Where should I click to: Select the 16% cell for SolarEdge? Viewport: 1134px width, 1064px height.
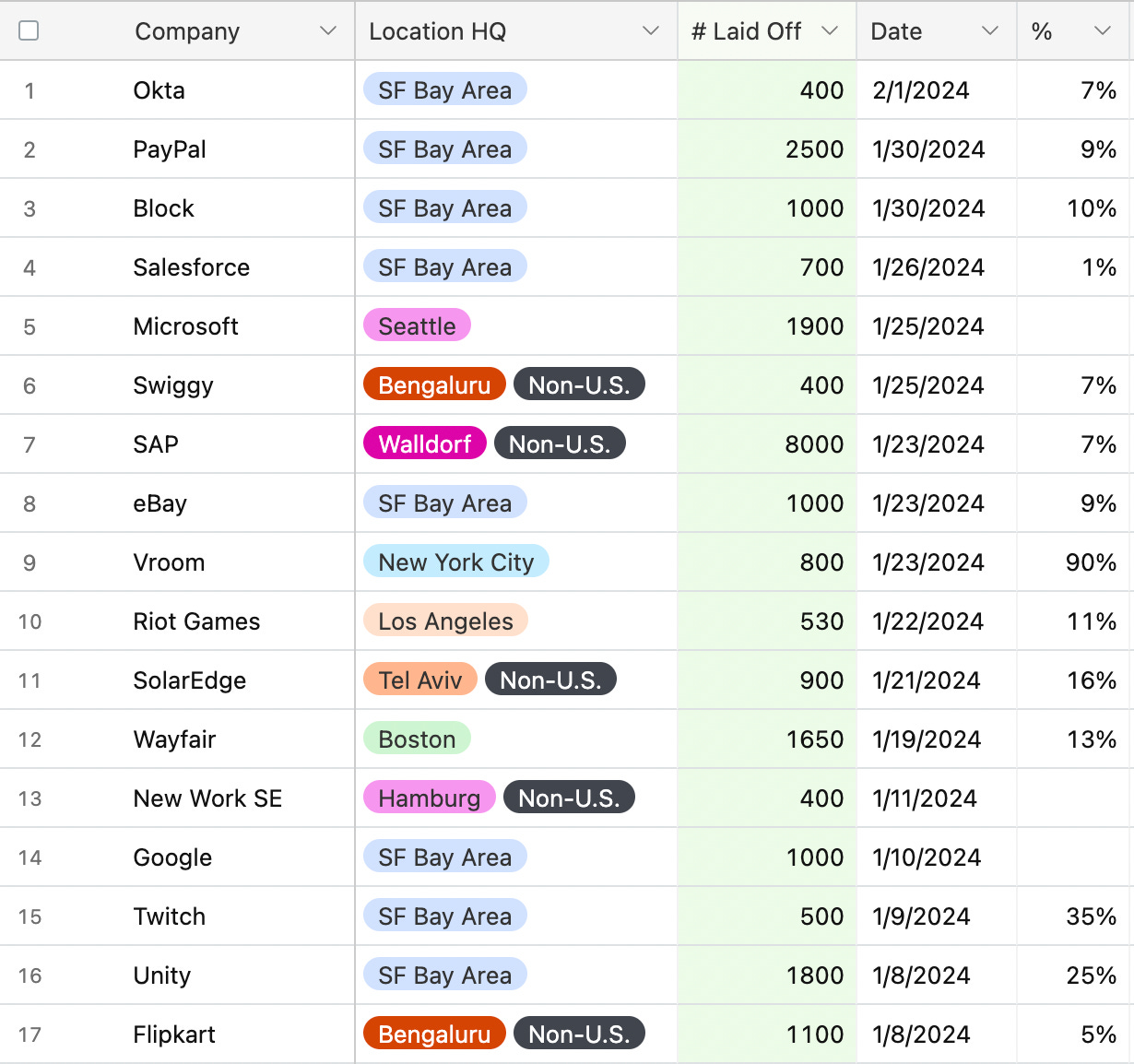(x=1075, y=680)
